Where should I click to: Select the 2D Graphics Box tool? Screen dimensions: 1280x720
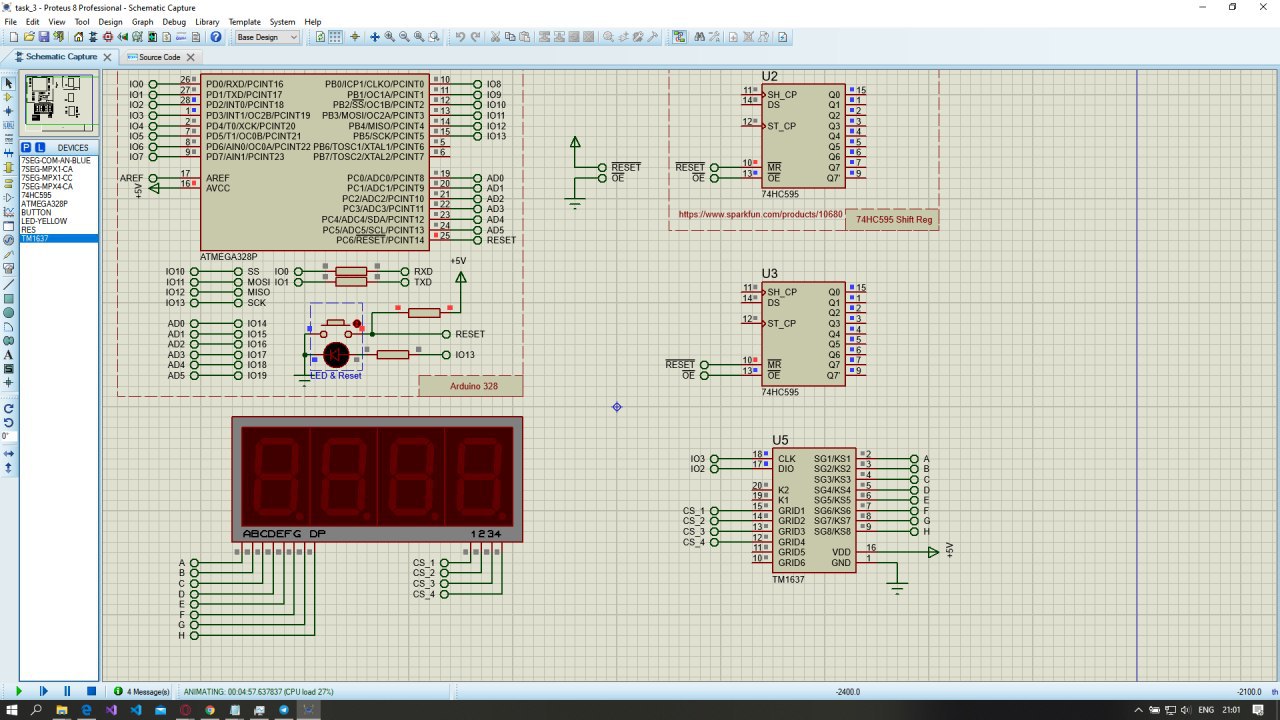click(x=9, y=298)
